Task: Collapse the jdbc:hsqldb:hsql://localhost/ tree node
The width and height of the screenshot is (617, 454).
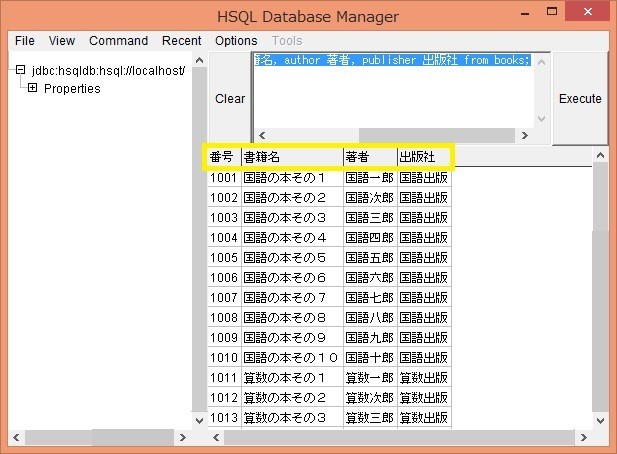Action: pos(20,70)
